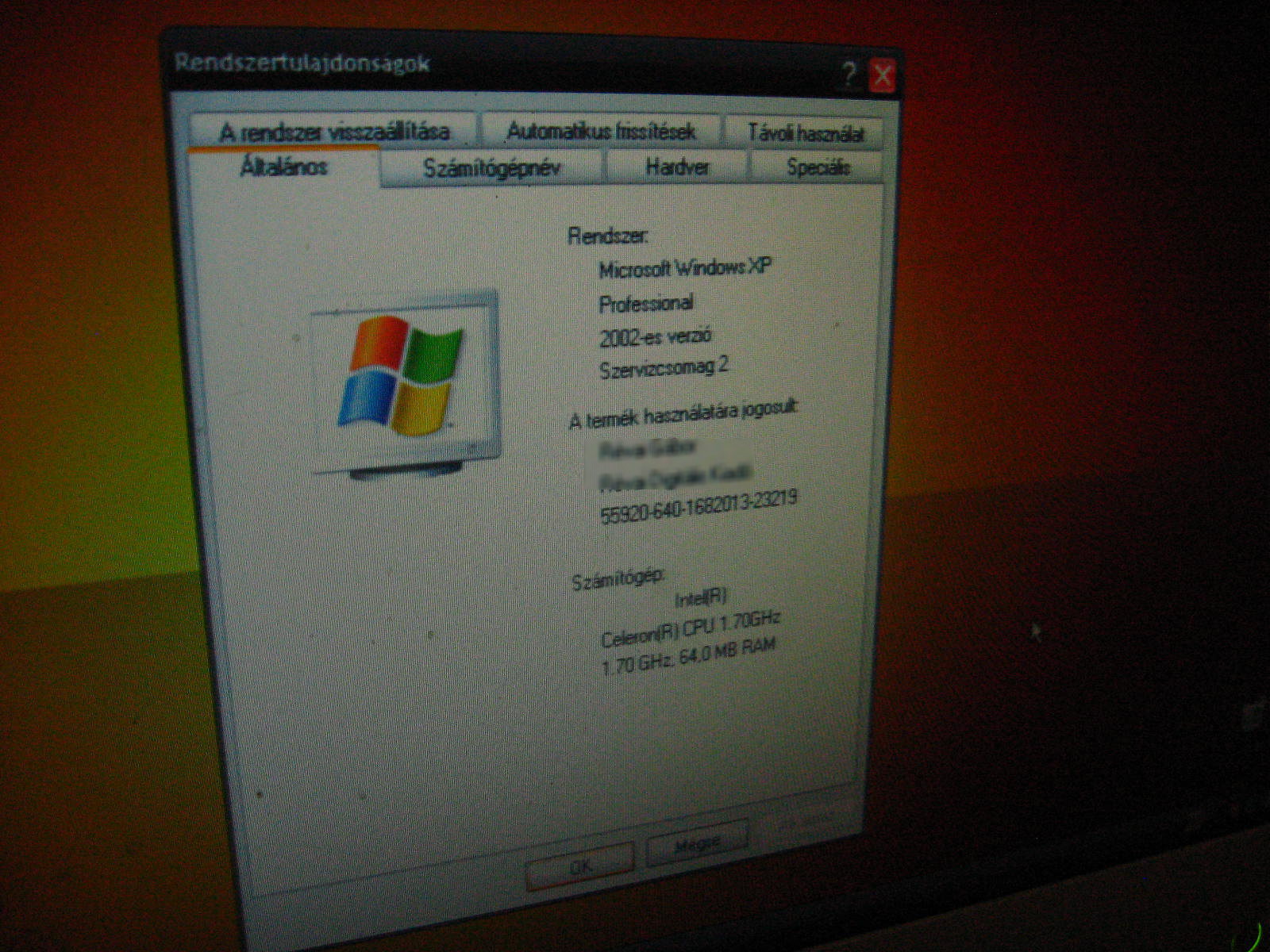This screenshot has height=952, width=1270.
Task: Go to the 'Speciális' tab
Action: pos(818,167)
